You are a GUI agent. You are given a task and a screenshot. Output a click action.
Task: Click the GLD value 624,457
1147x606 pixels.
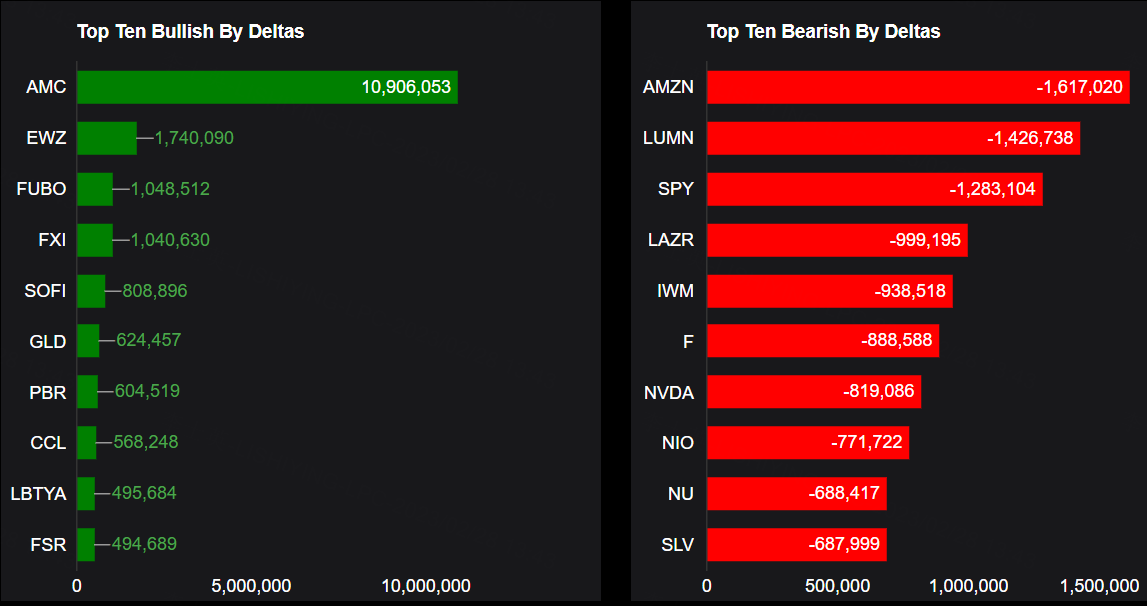149,340
